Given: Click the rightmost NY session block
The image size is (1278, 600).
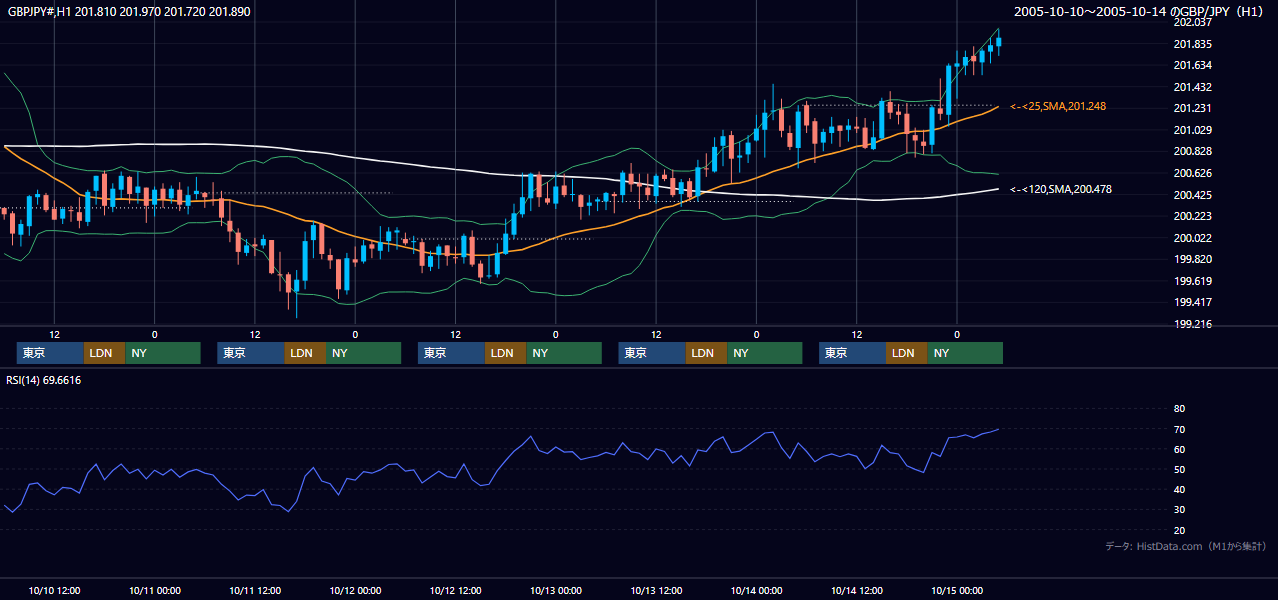Looking at the screenshot, I should 965,353.
